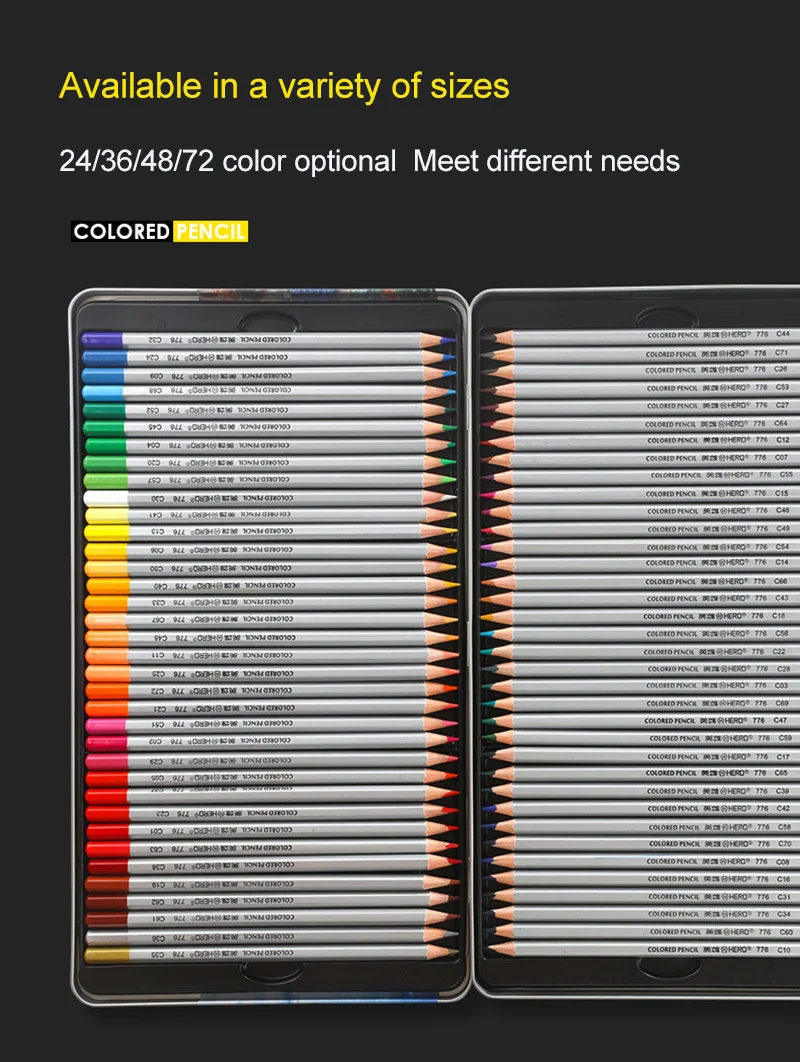Click the pencil code "C44"
Screen dimensions: 800x1062
click(x=782, y=334)
